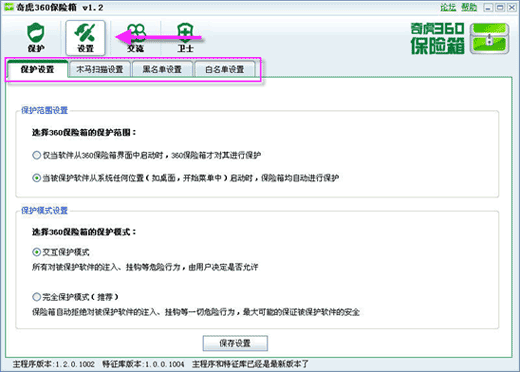Click the 保护模式设置 group heading
Image resolution: width=520 pixels, height=372 pixels.
point(44,210)
